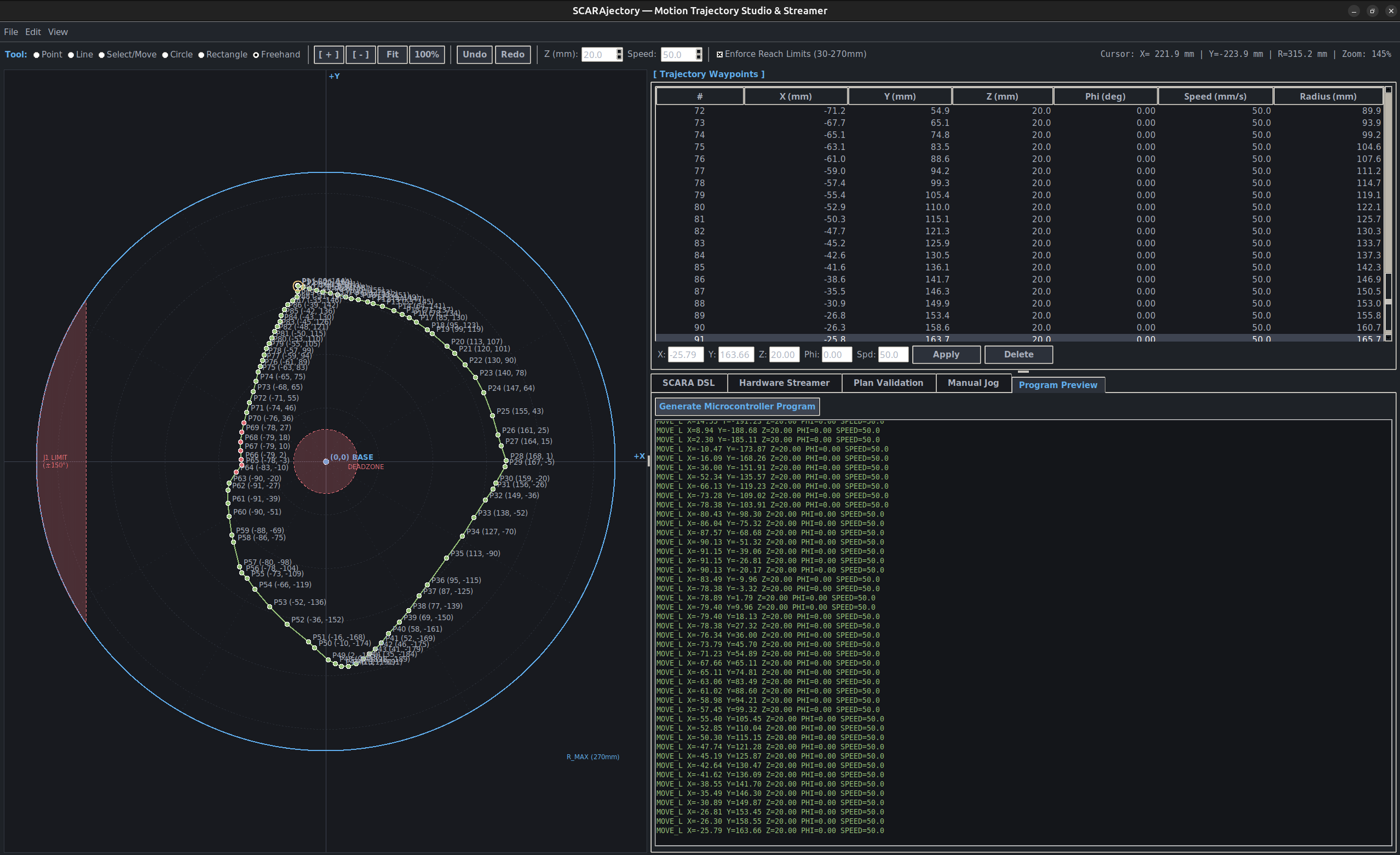Screen dimensions: 1400x855
Task: Click the X (mm) column header
Action: [796, 96]
